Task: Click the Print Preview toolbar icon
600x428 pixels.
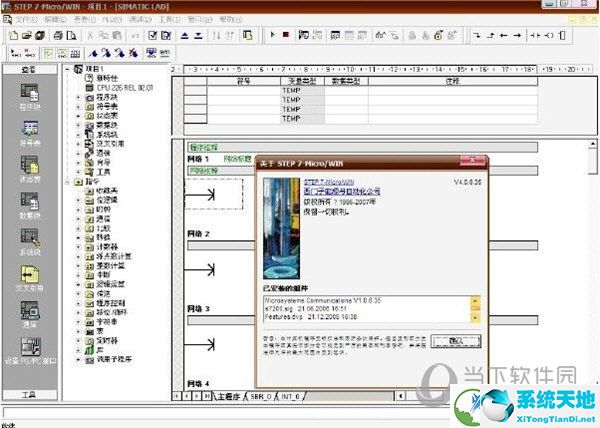Action: click(x=72, y=36)
